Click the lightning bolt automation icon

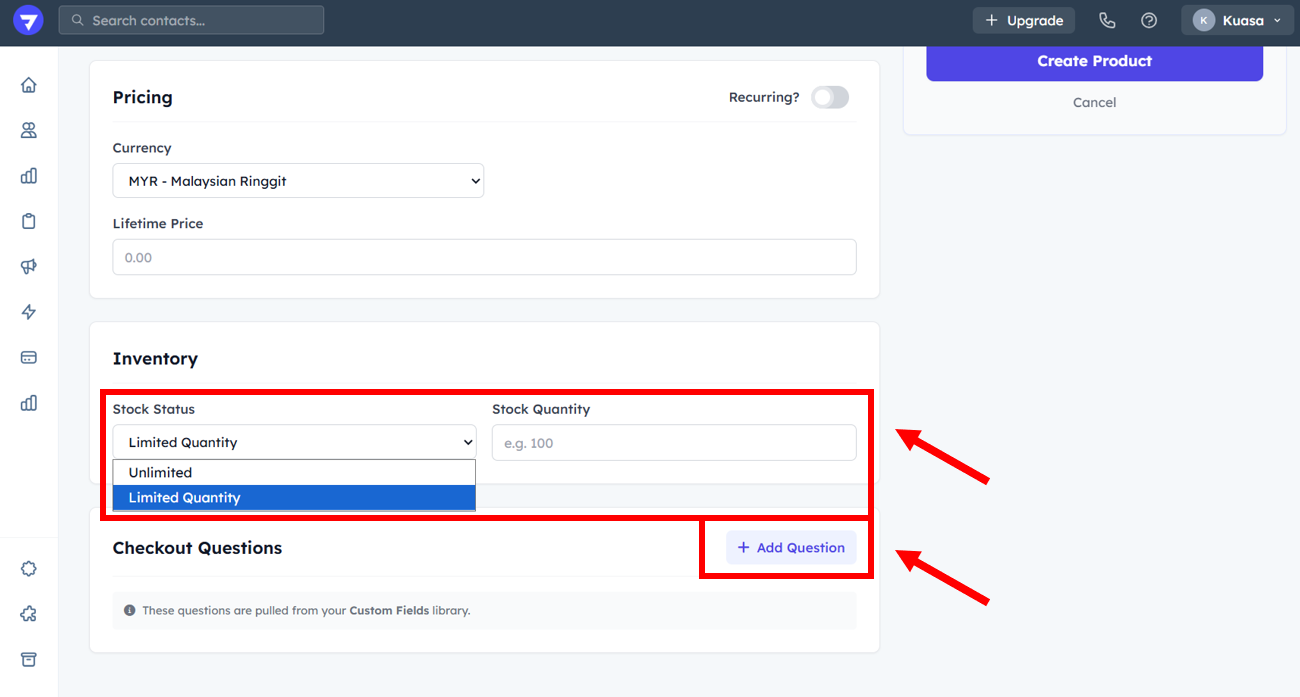pyautogui.click(x=29, y=312)
